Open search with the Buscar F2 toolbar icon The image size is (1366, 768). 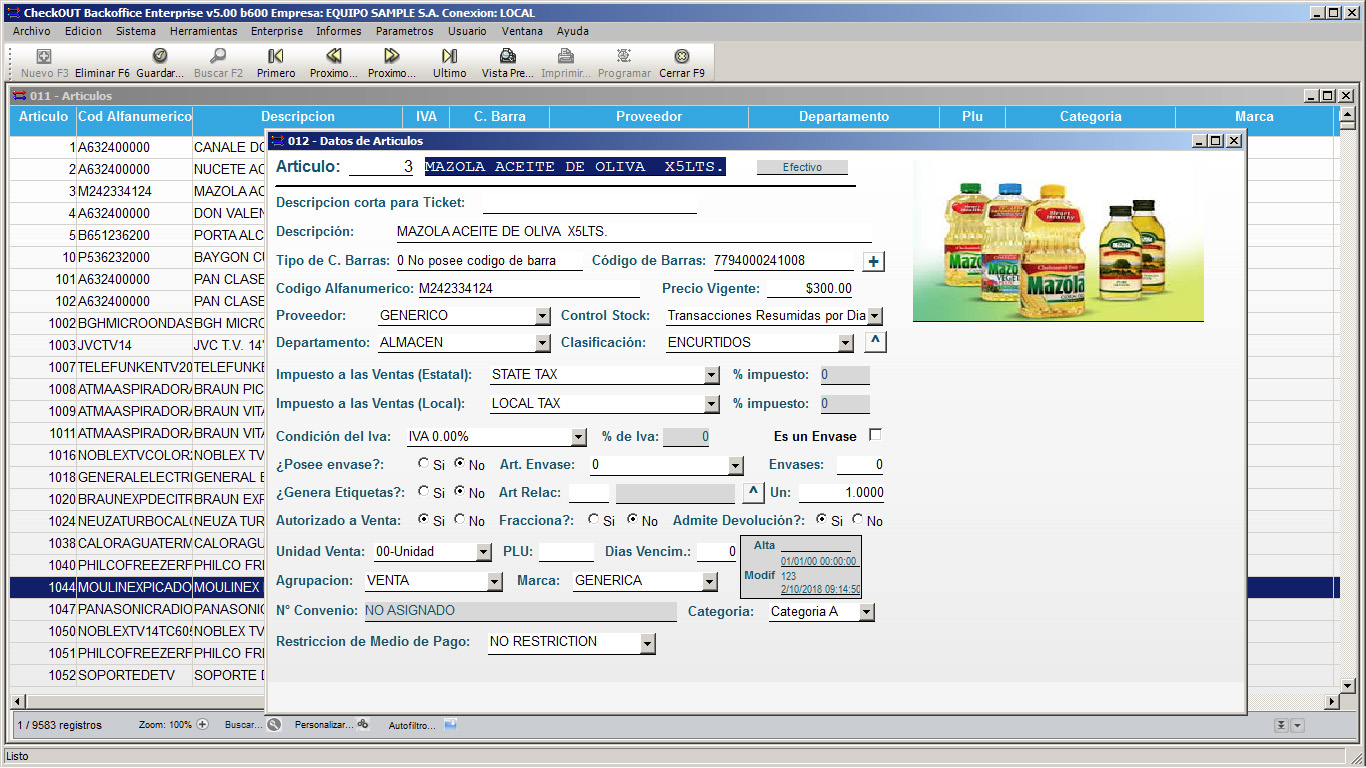[x=218, y=57]
